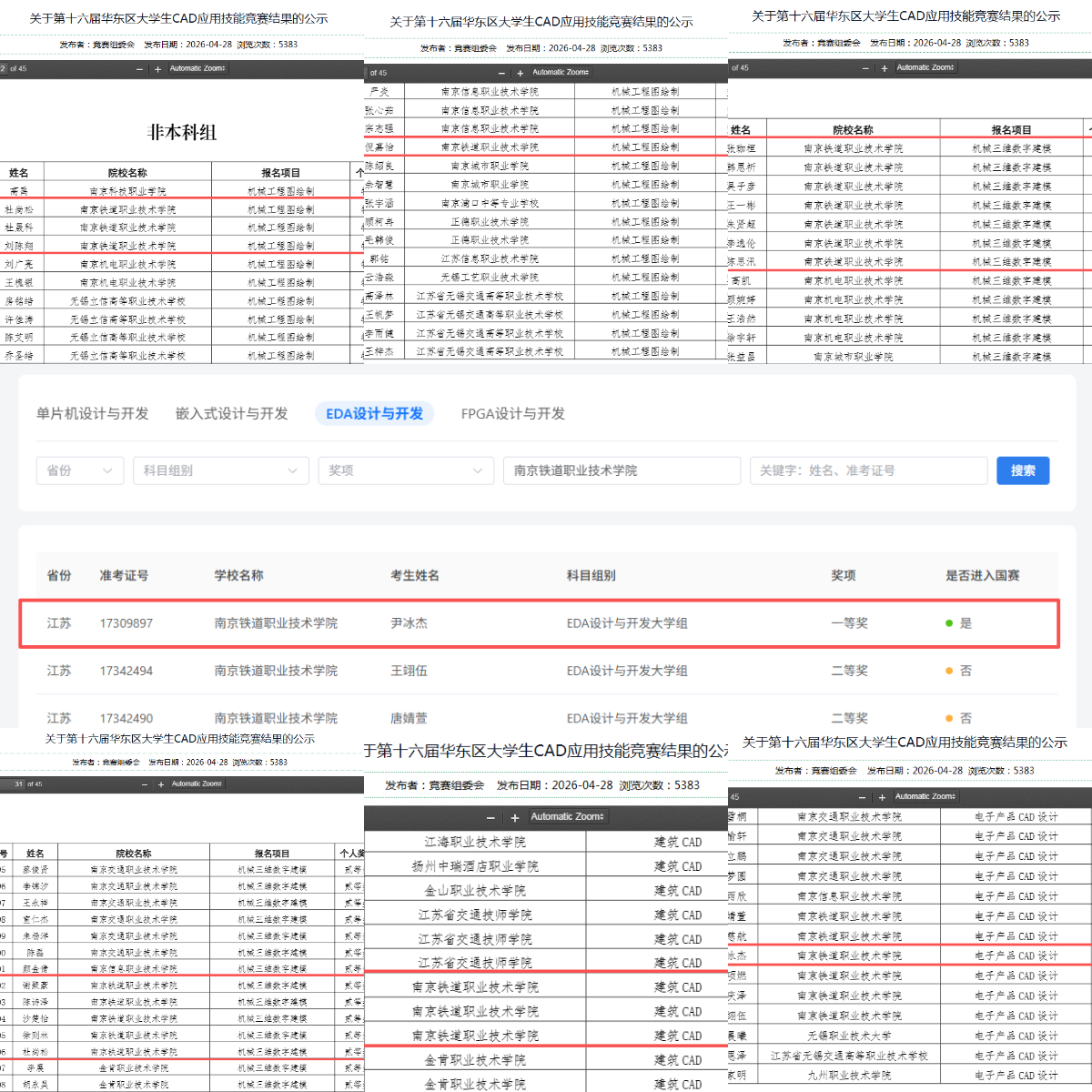Click the blue 搜索 button
The image size is (1092, 1092).
pyautogui.click(x=1023, y=470)
